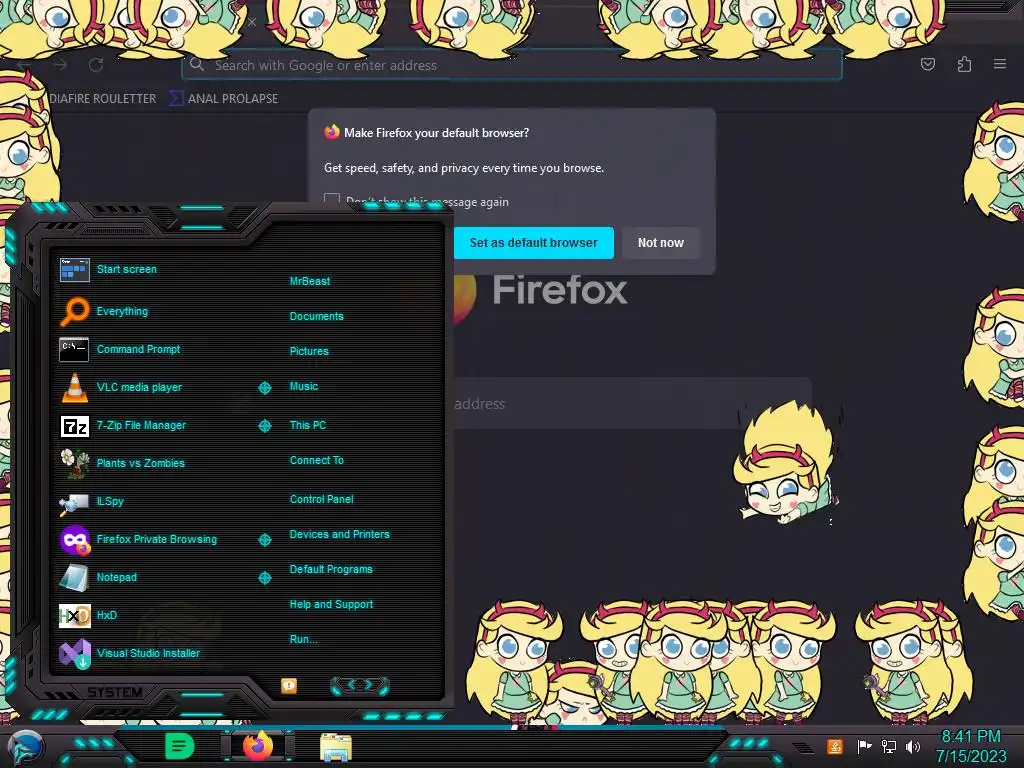Open shutdown options arrows in start menu
Screen dimensions: 1024x768
tap(360, 685)
